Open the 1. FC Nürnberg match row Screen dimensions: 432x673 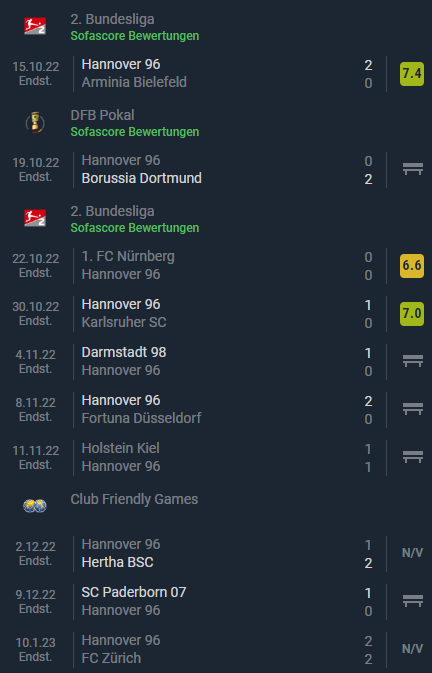click(x=216, y=266)
